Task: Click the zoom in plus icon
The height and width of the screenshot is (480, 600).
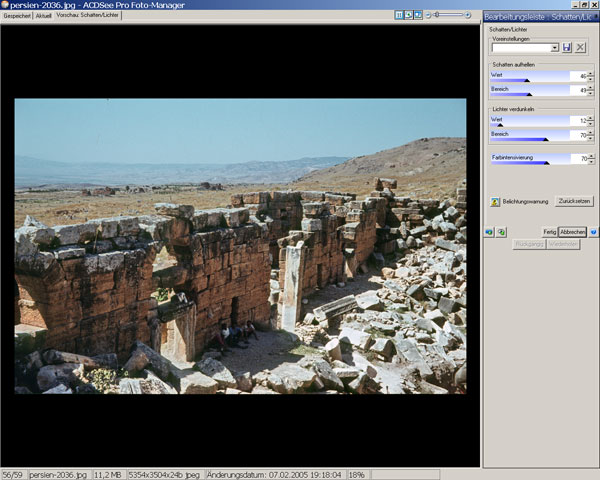Action: click(469, 15)
